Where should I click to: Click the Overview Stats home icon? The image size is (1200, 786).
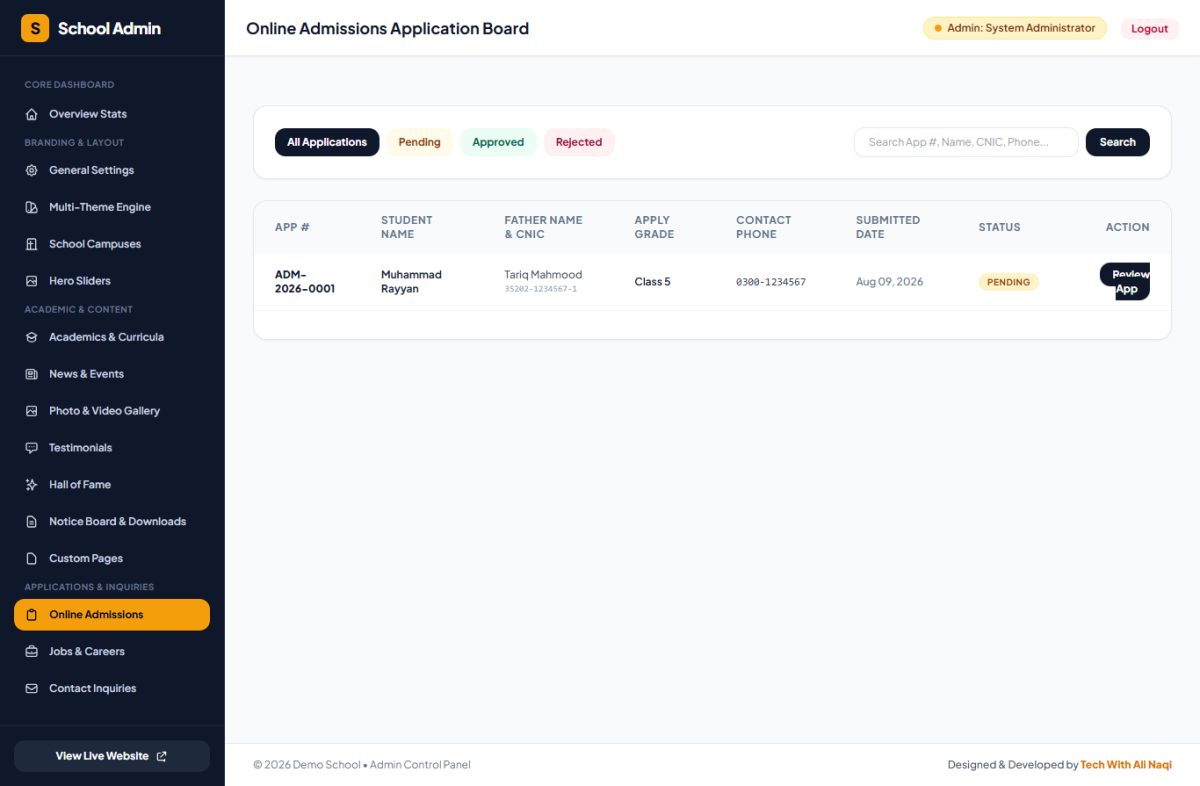tap(31, 114)
